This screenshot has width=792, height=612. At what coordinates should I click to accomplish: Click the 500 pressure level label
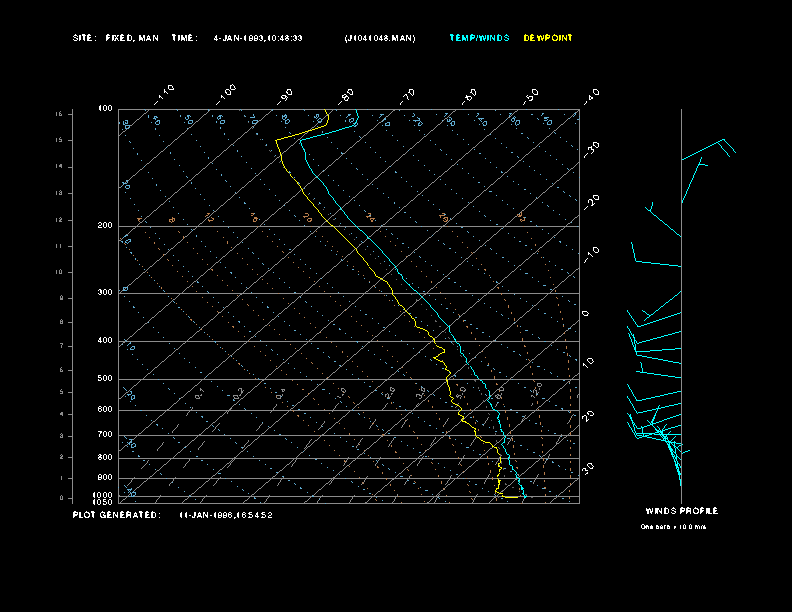click(105, 378)
